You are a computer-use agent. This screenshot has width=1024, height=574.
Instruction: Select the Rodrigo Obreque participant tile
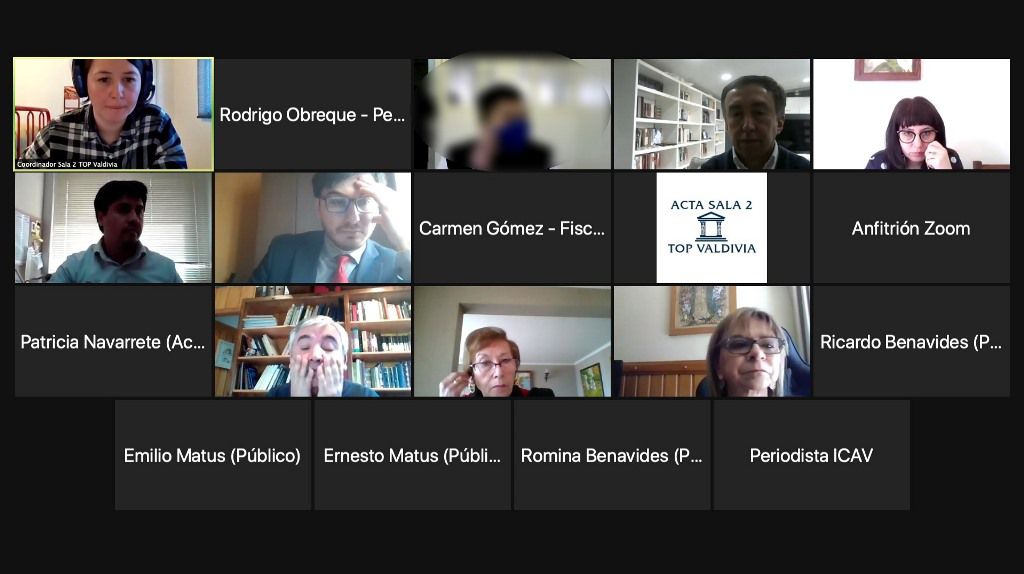click(313, 114)
